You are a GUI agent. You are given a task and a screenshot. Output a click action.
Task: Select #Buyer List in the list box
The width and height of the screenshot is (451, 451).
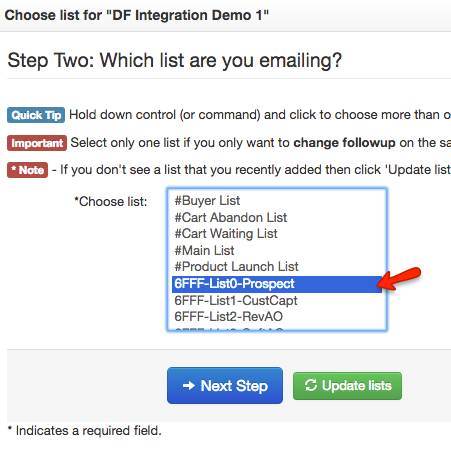pyautogui.click(x=277, y=201)
